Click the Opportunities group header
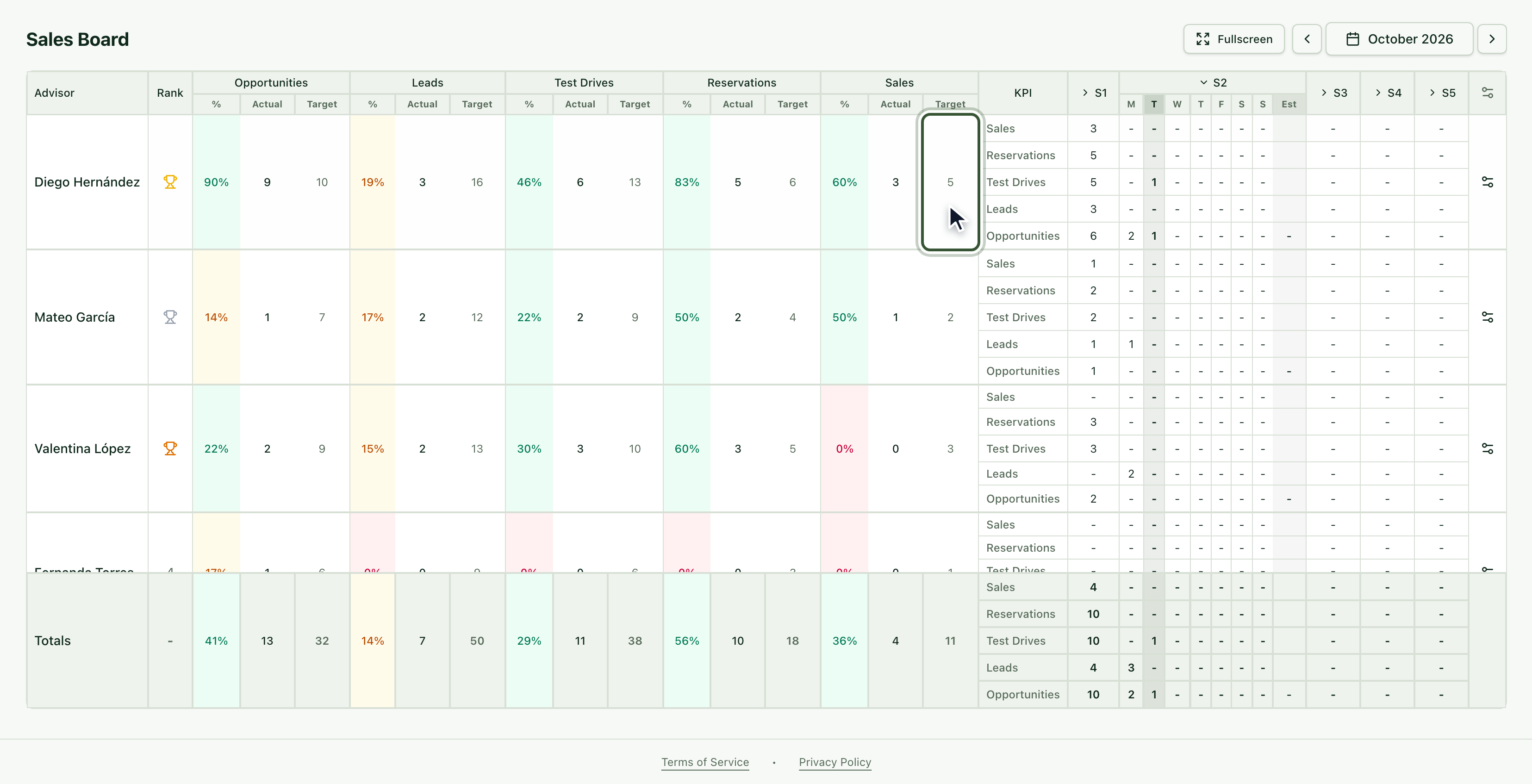 pos(271,83)
